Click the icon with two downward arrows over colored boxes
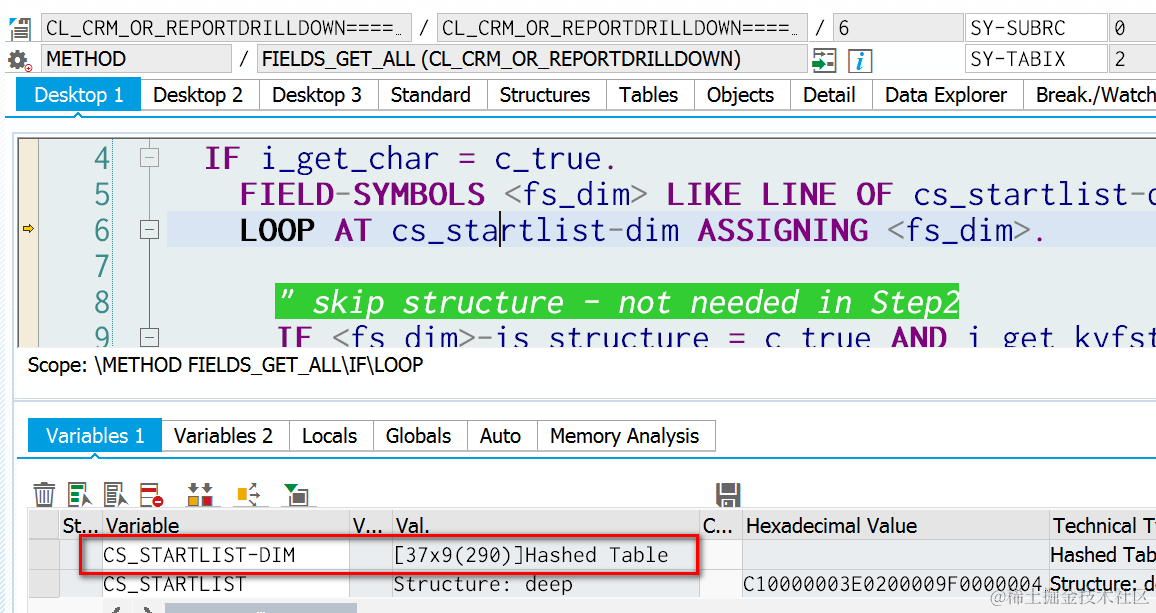This screenshot has width=1156, height=613. point(200,494)
